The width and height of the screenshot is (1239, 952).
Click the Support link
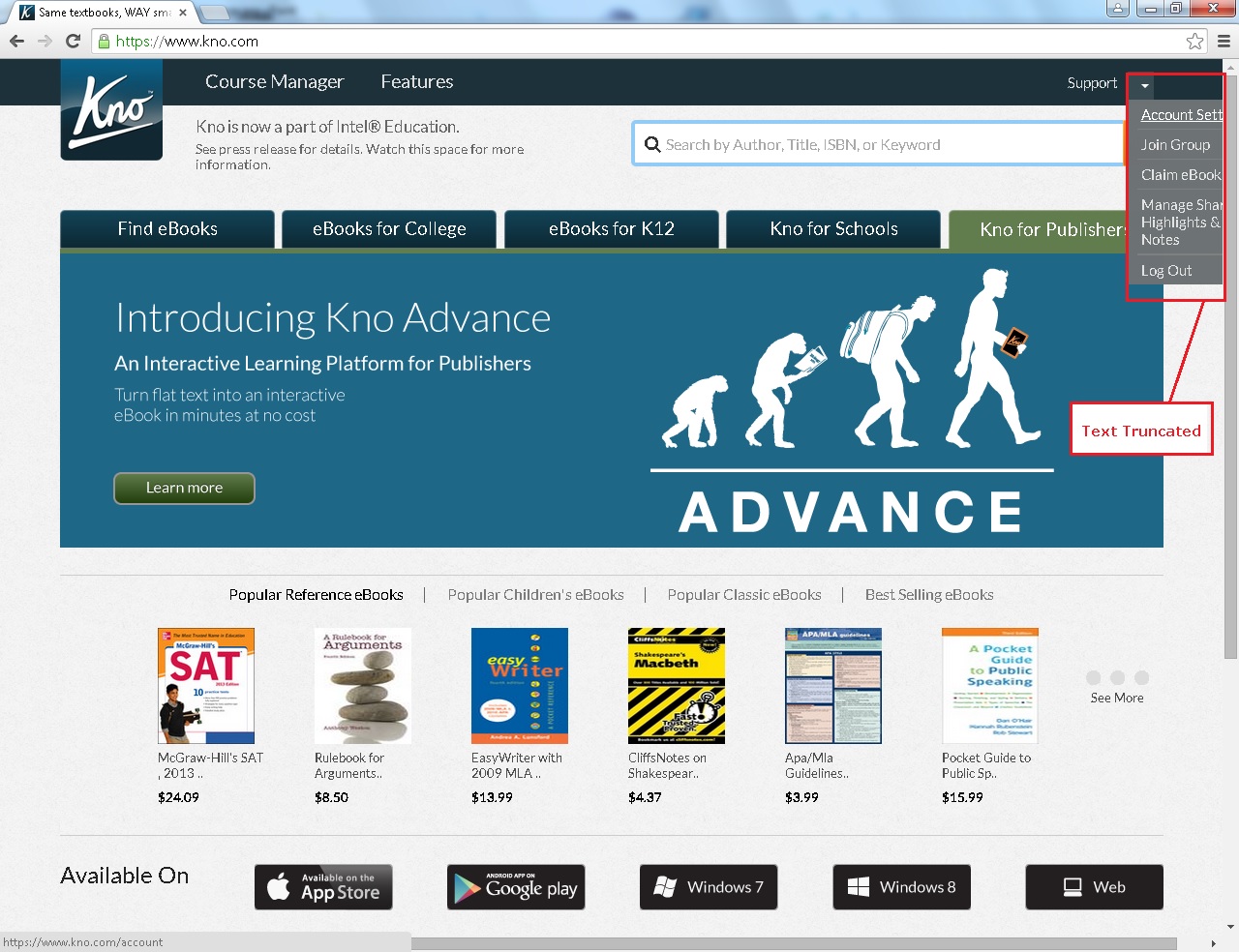[1092, 83]
